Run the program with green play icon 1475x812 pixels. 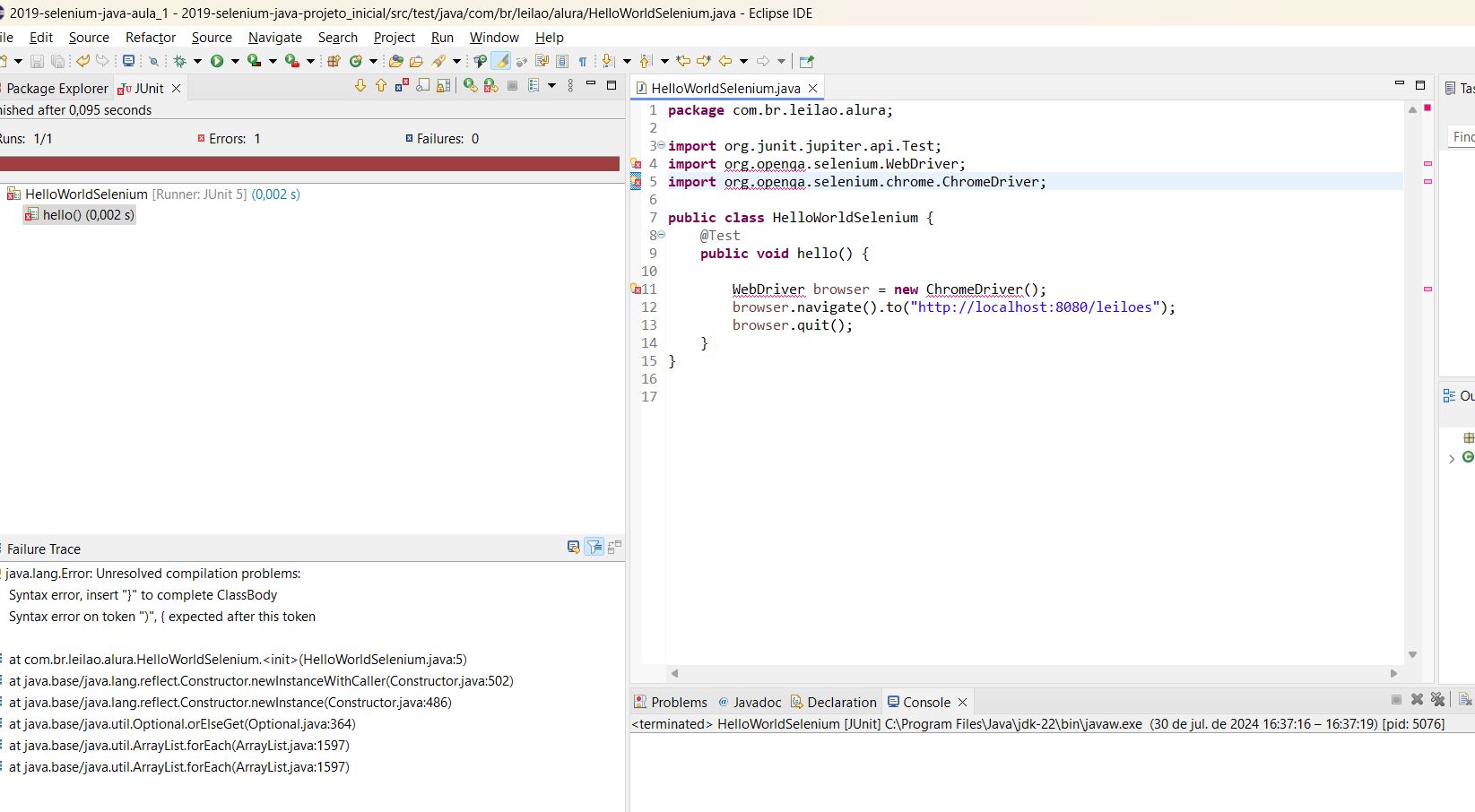tap(217, 61)
